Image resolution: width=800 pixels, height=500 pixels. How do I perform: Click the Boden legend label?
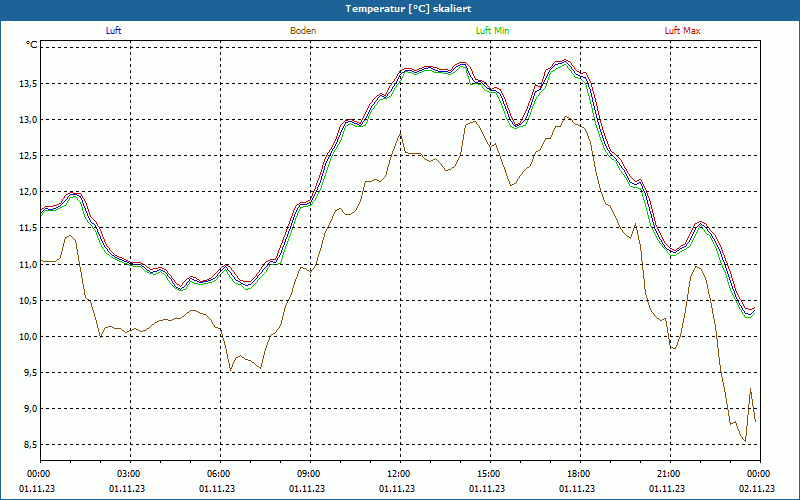(x=303, y=31)
